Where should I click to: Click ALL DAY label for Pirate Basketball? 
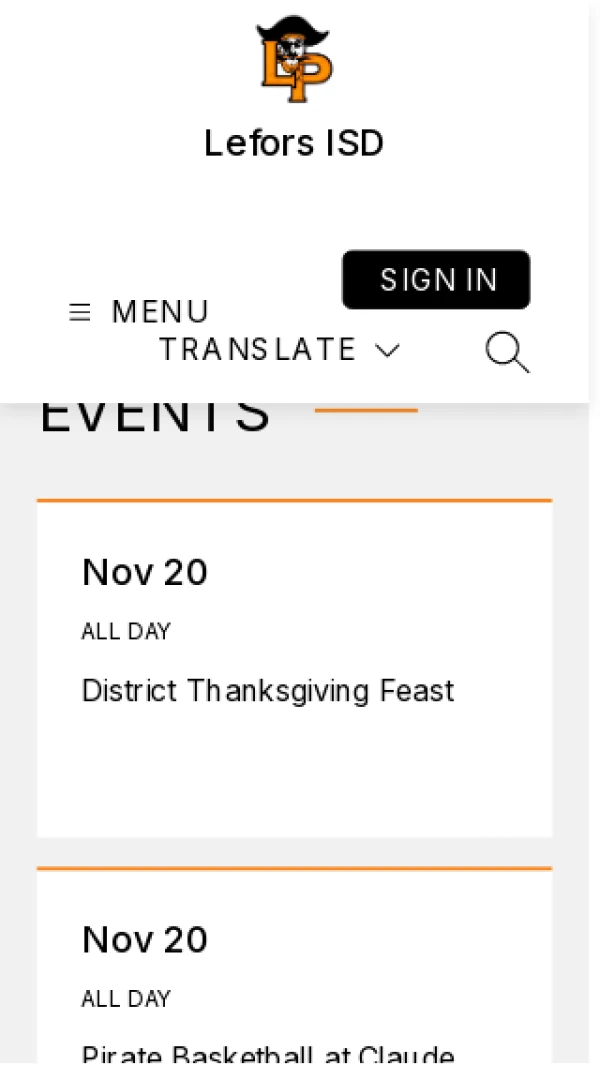126,999
